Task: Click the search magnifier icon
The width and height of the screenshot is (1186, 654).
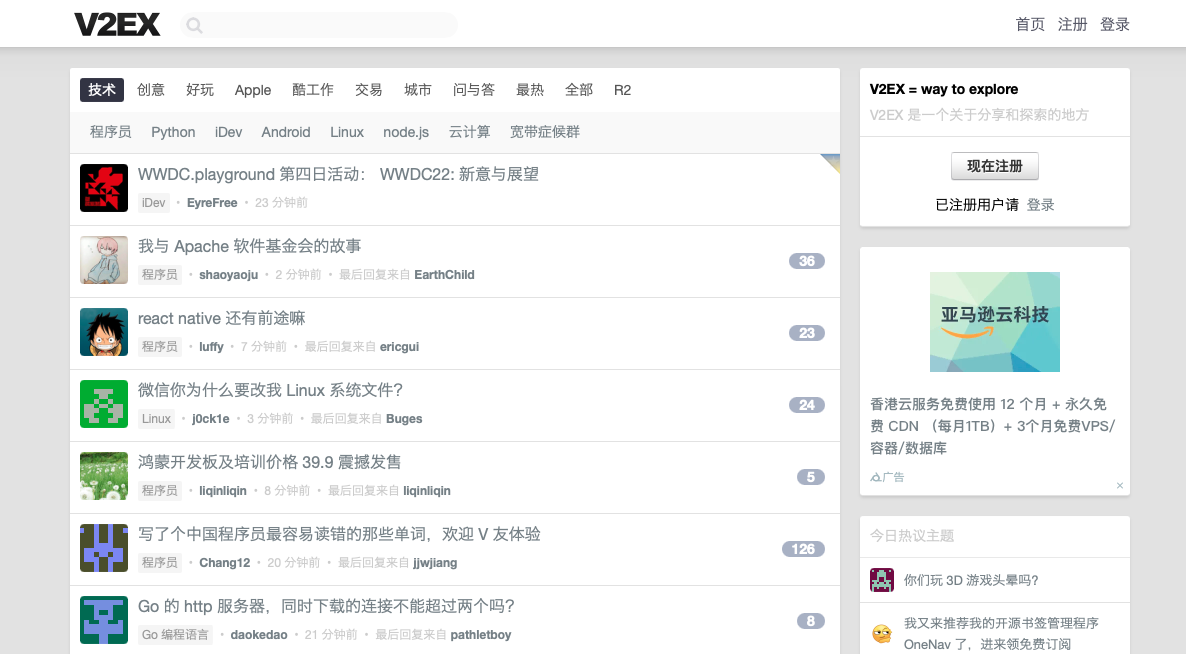Action: 194,25
